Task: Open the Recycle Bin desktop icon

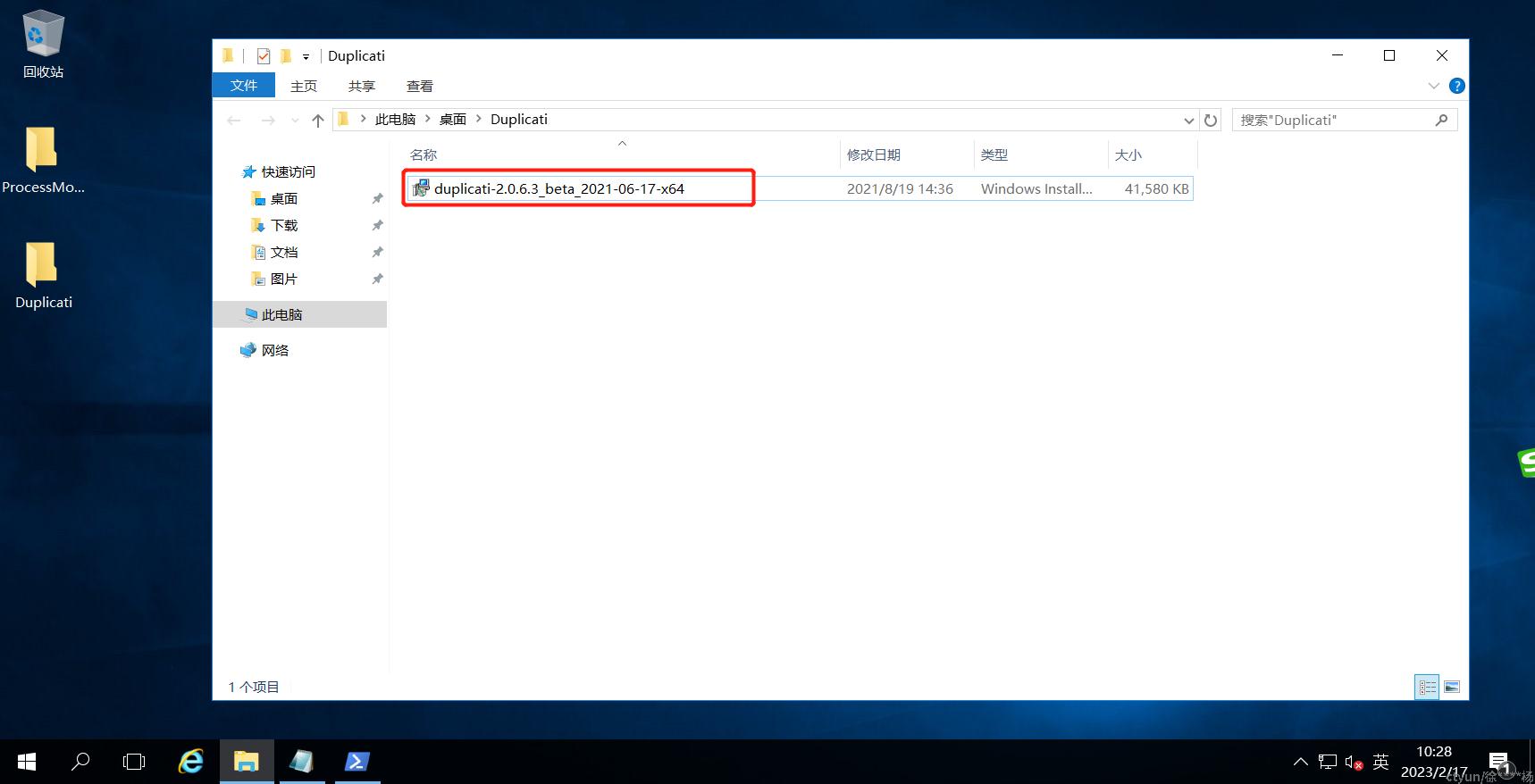Action: (43, 45)
